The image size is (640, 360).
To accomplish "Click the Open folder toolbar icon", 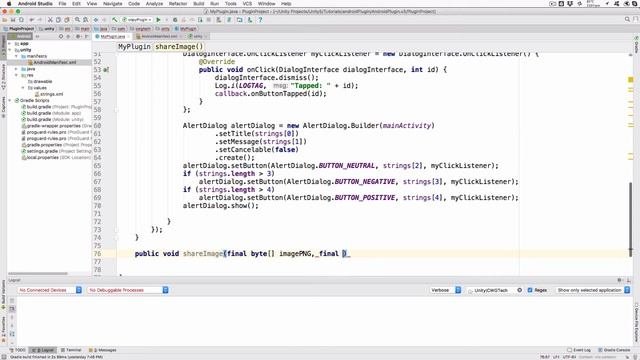I will click(5, 20).
